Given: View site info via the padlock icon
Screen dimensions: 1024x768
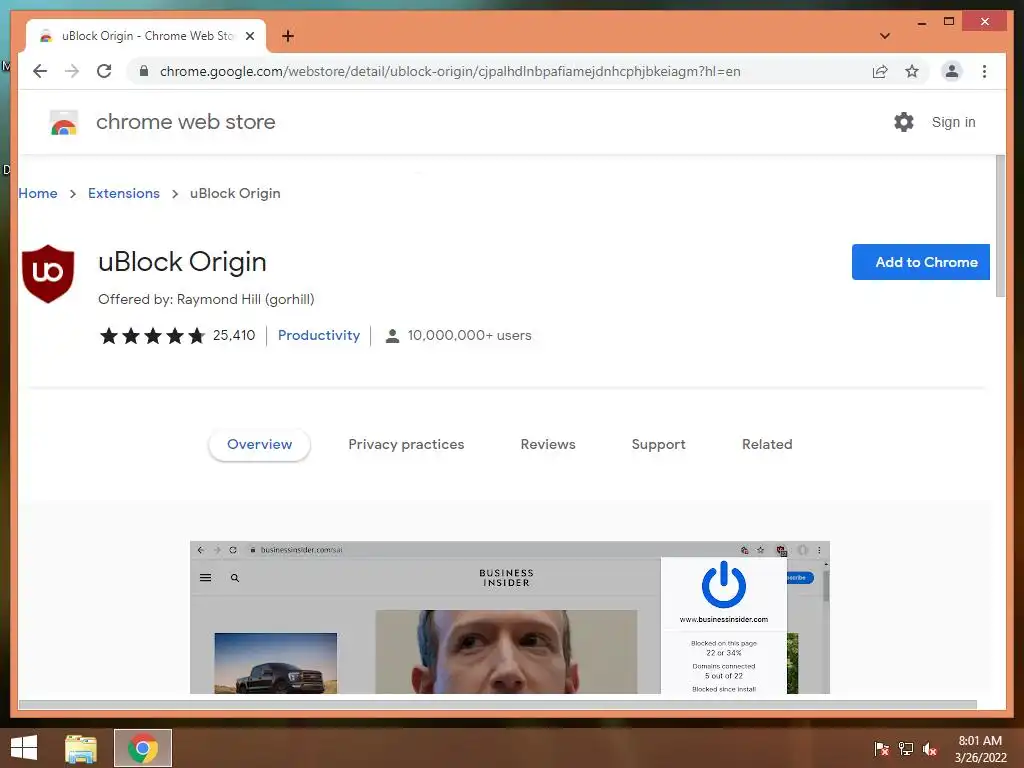Looking at the screenshot, I should 144,71.
